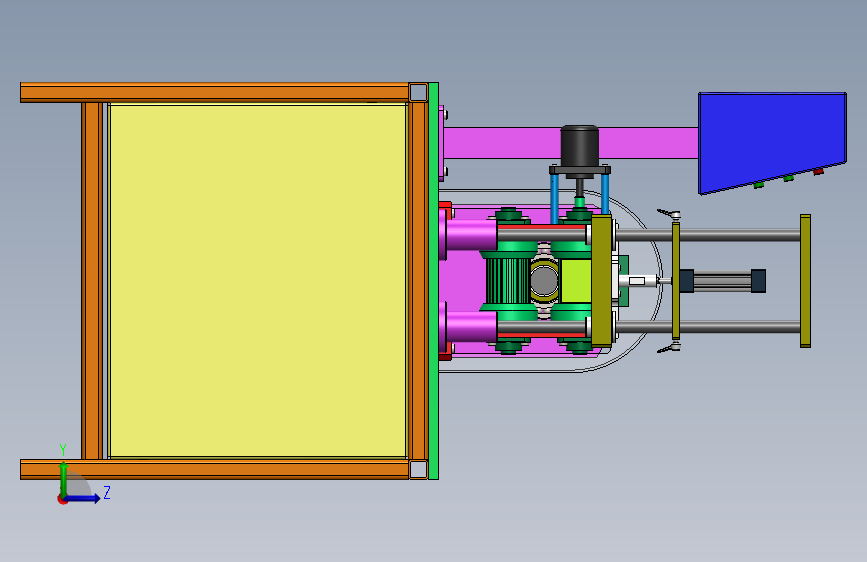Click the gray circular part at the center
Viewport: 867px width, 562px height.
click(x=544, y=281)
